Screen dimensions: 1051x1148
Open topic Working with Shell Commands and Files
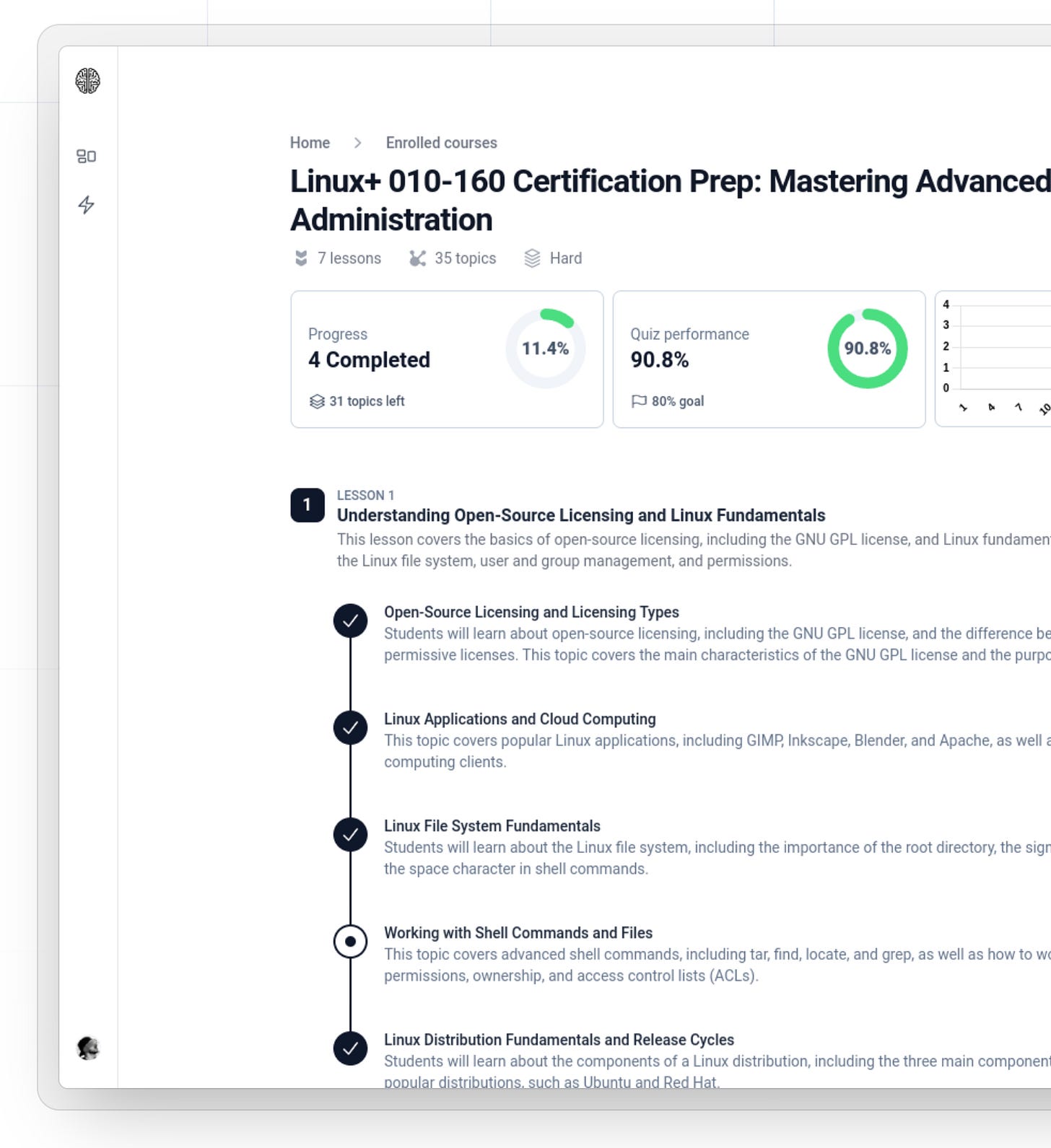pyautogui.click(x=518, y=932)
